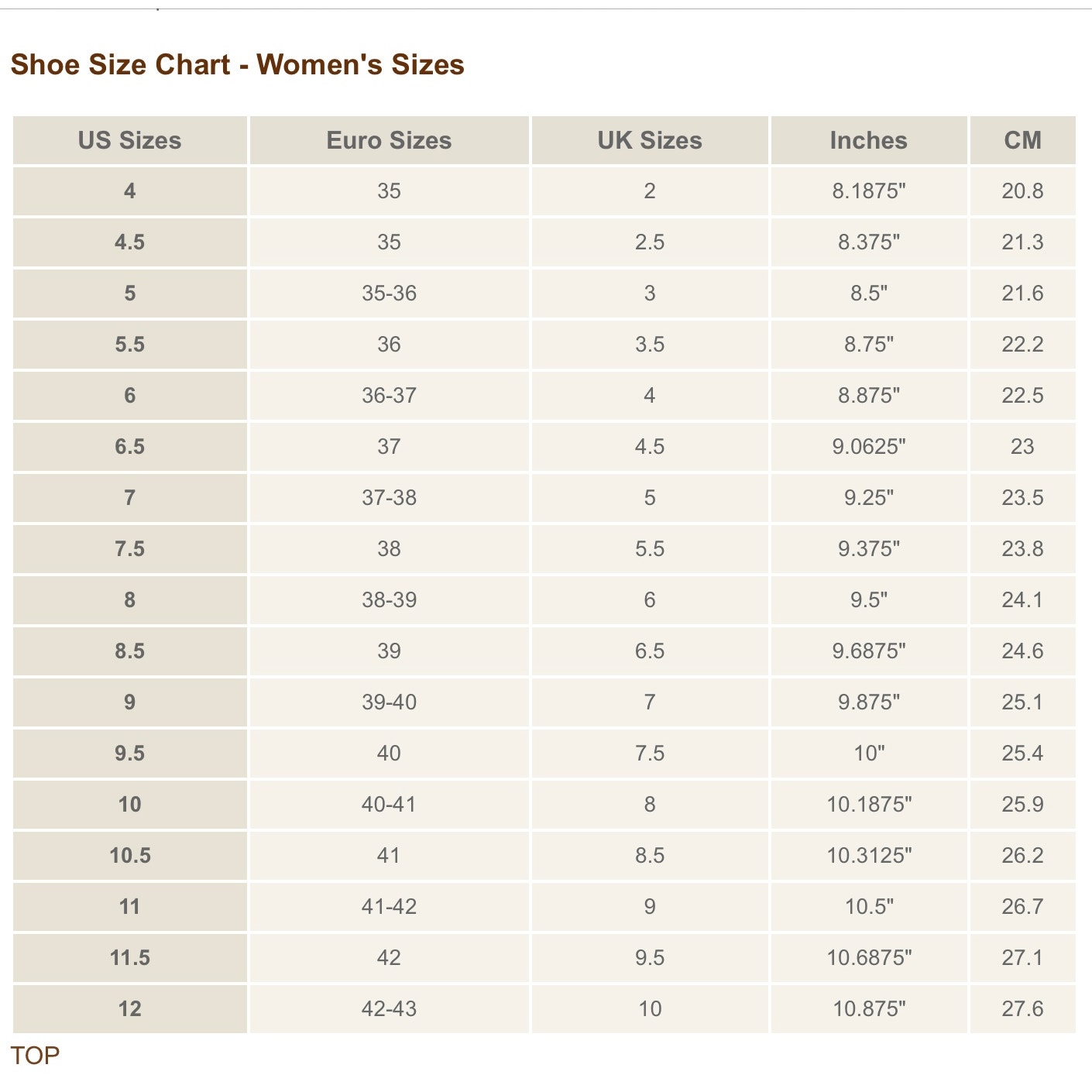1092x1092 pixels.
Task: Select the US size 10.5 row label
Action: tap(130, 855)
